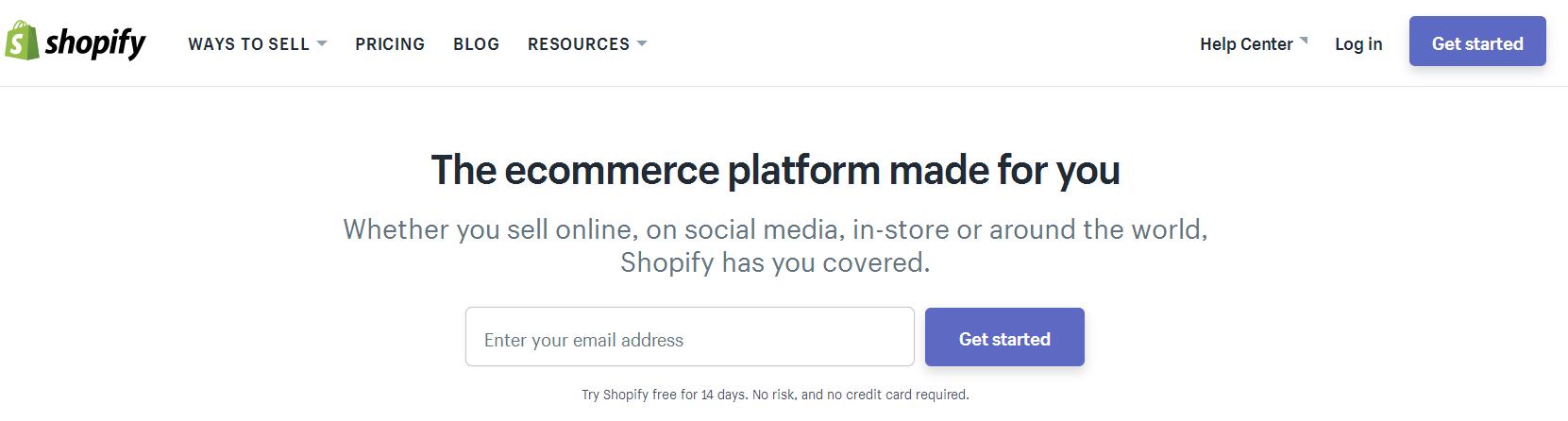Viewport: 1568px width, 421px height.
Task: Open the Ways to Sell menu
Action: (x=248, y=44)
